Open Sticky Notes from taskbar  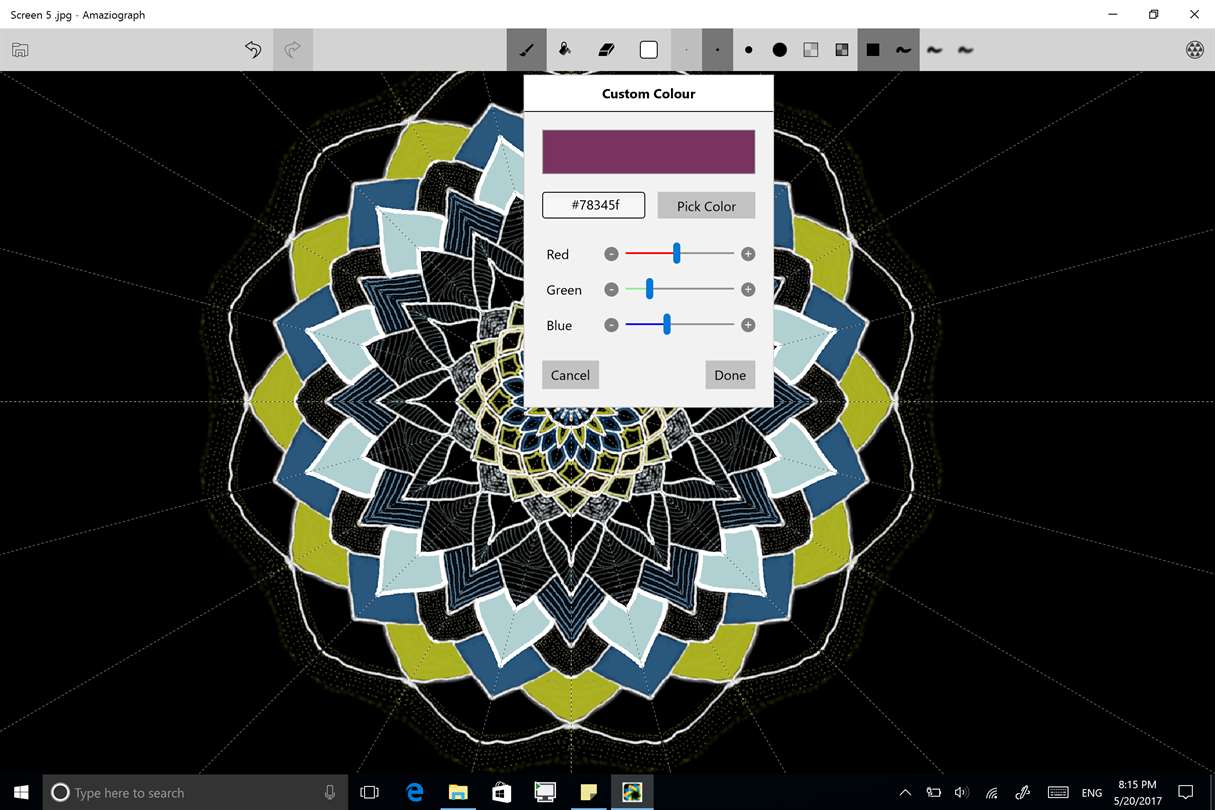(x=589, y=792)
